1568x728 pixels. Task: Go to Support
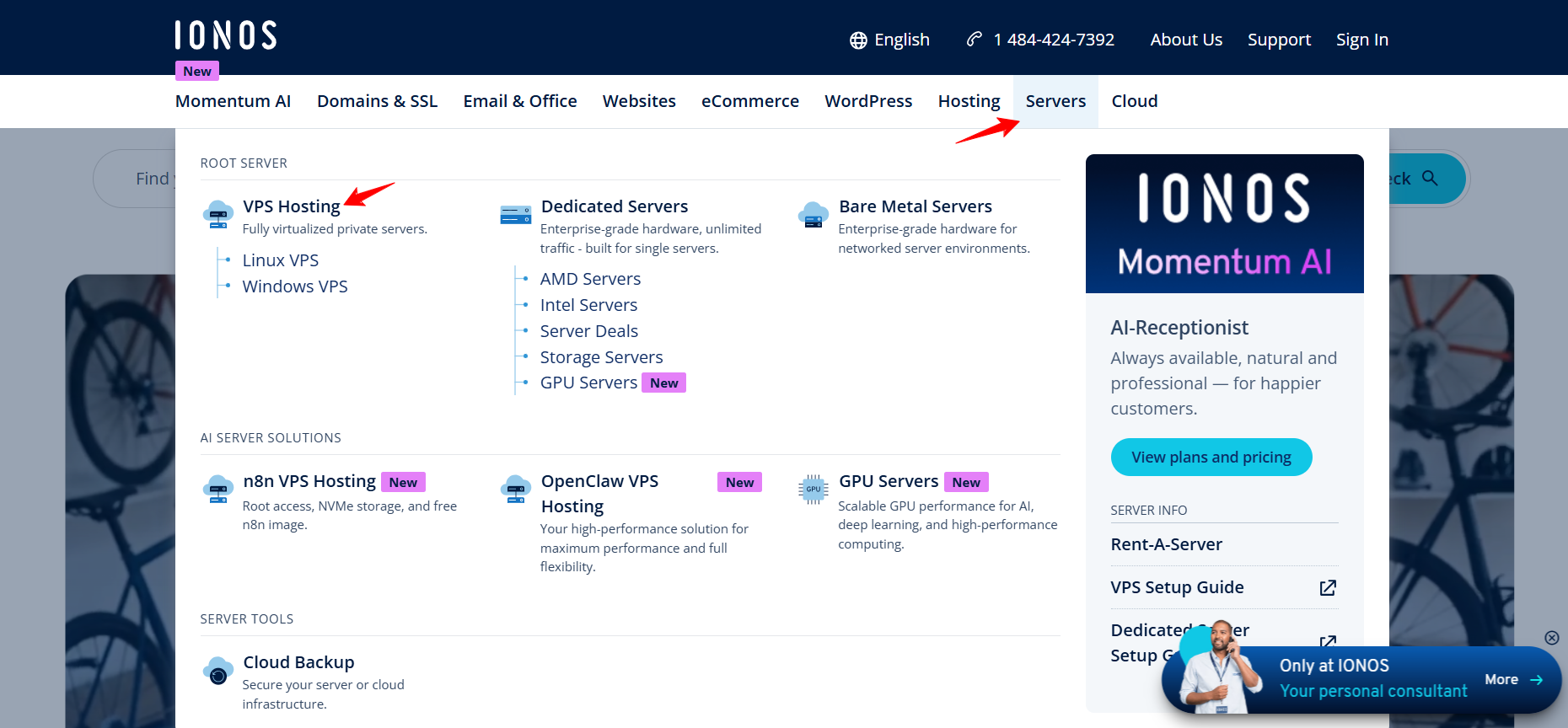[x=1279, y=40]
